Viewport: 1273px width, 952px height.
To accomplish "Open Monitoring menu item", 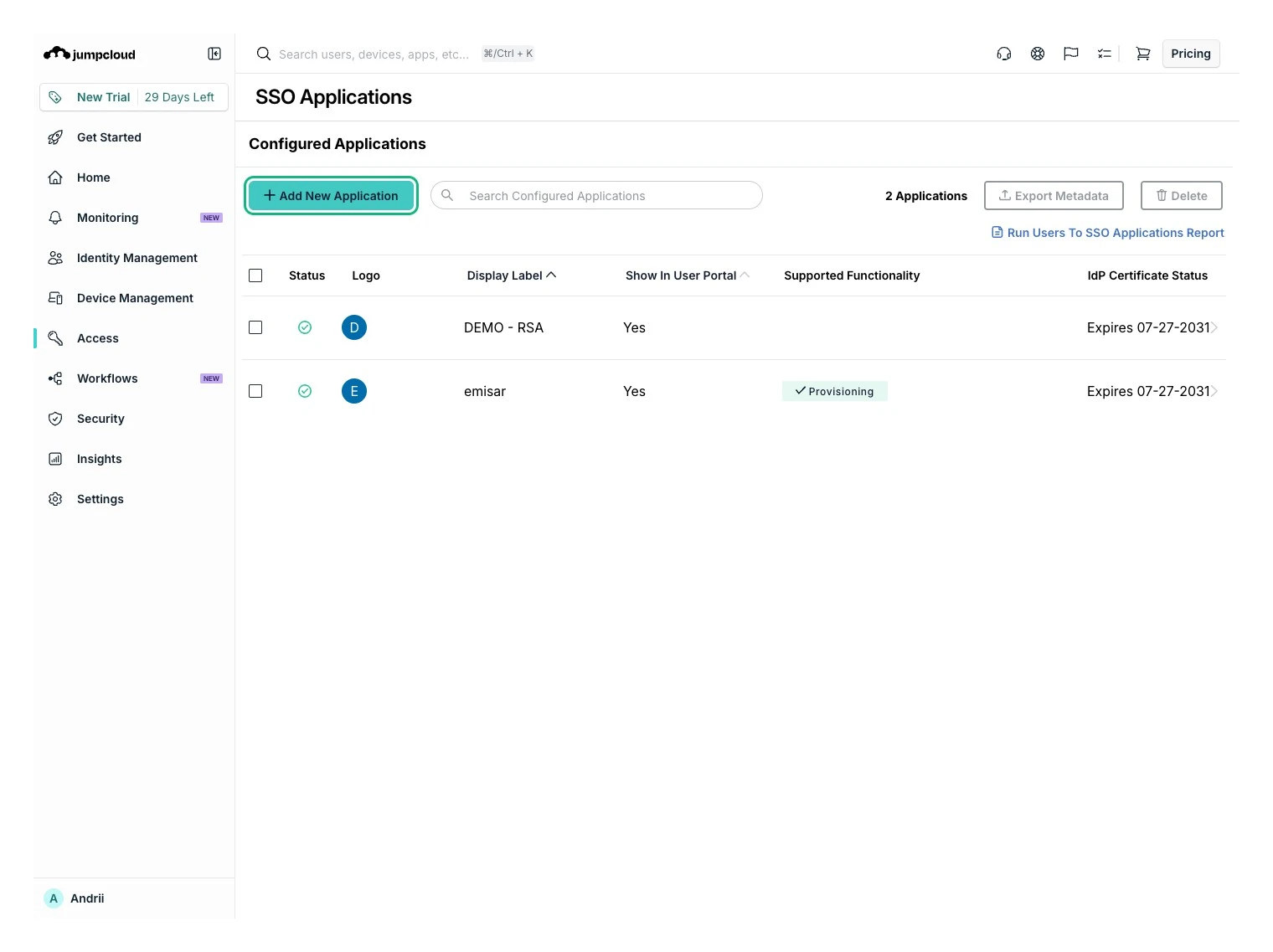I will [x=108, y=218].
